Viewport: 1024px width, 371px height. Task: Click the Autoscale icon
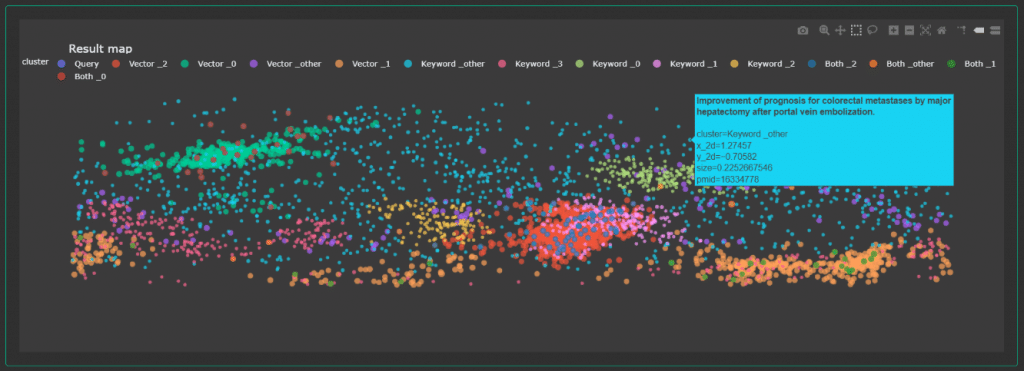pos(925,30)
